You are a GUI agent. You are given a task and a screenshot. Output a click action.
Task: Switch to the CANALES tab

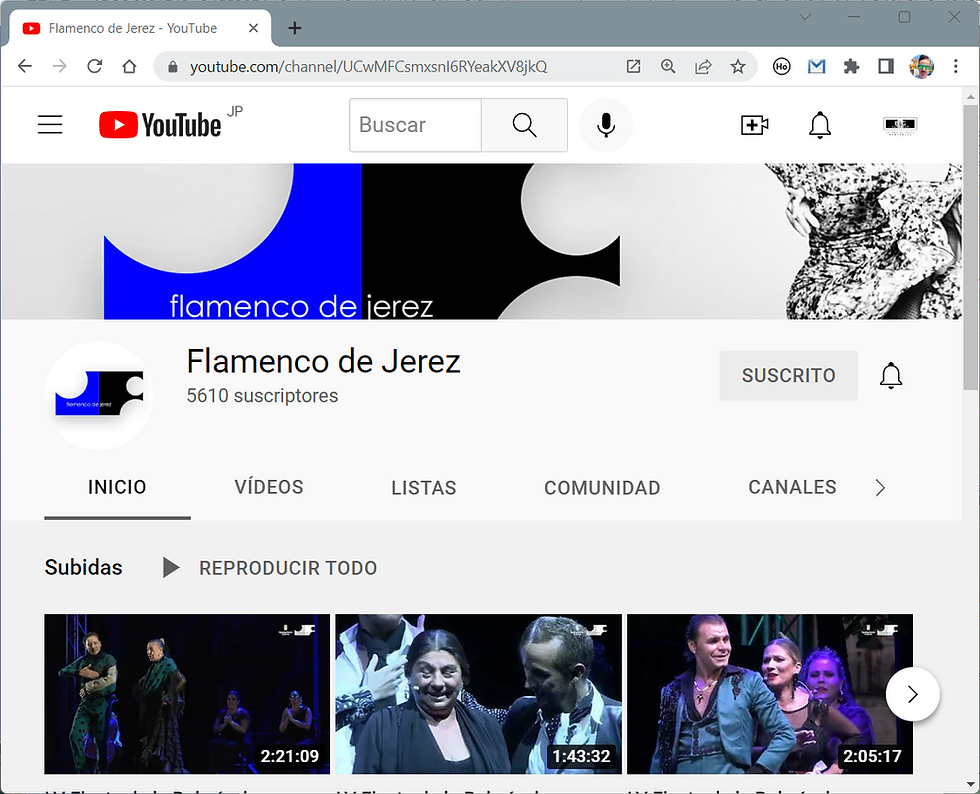click(x=792, y=487)
